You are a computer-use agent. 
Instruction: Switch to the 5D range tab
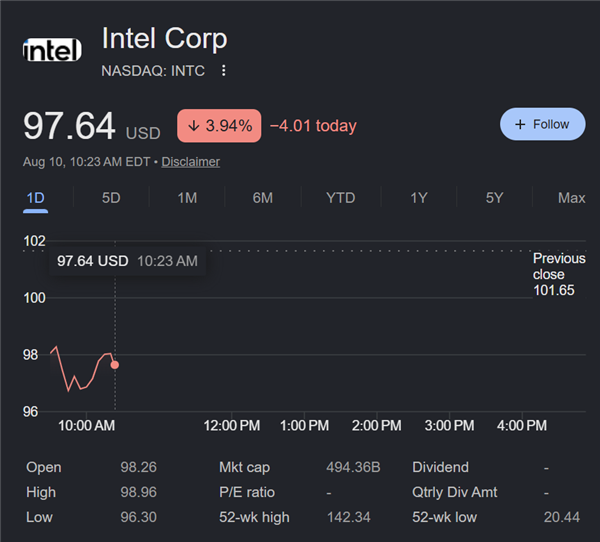(x=111, y=198)
